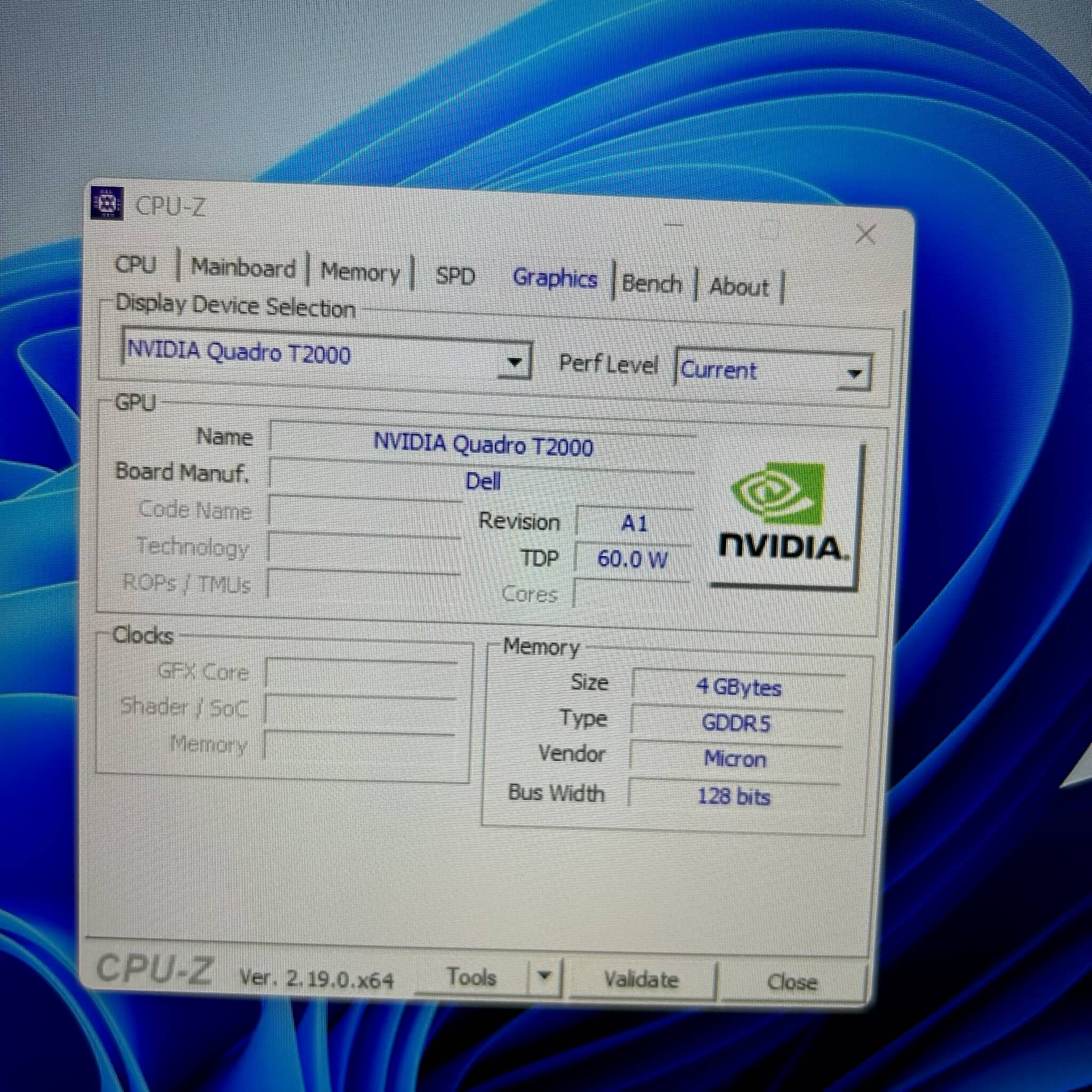Click the CPU-Z window title text
This screenshot has width=1092, height=1092.
point(170,206)
